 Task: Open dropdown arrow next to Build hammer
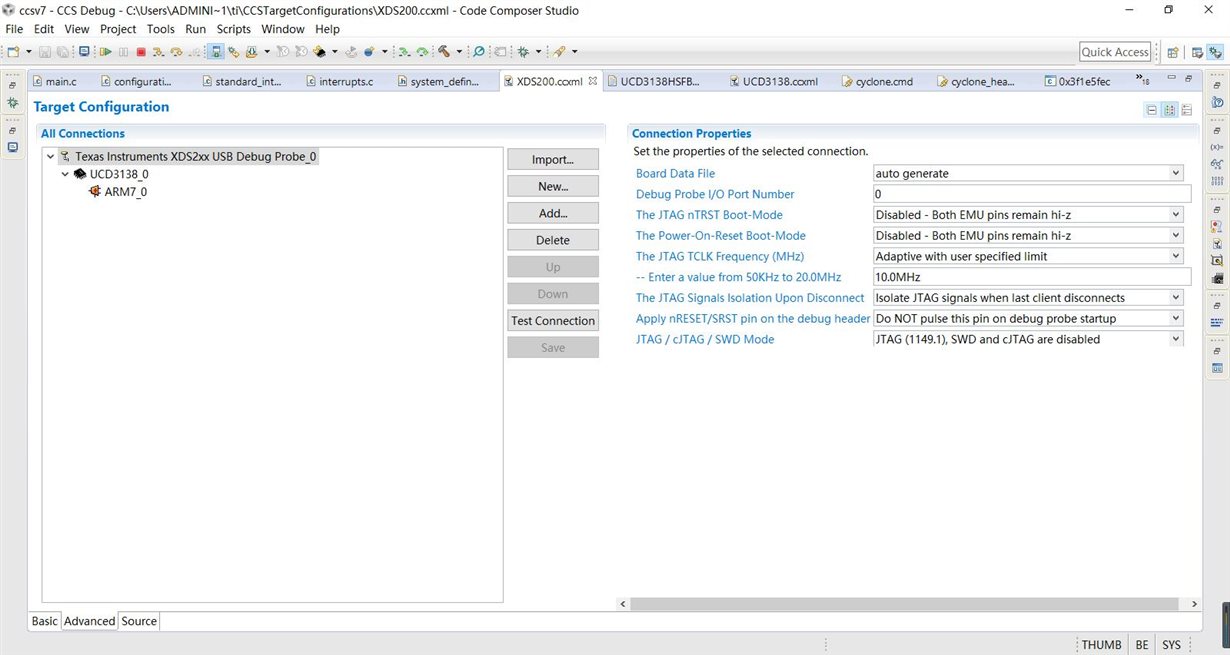coord(459,51)
